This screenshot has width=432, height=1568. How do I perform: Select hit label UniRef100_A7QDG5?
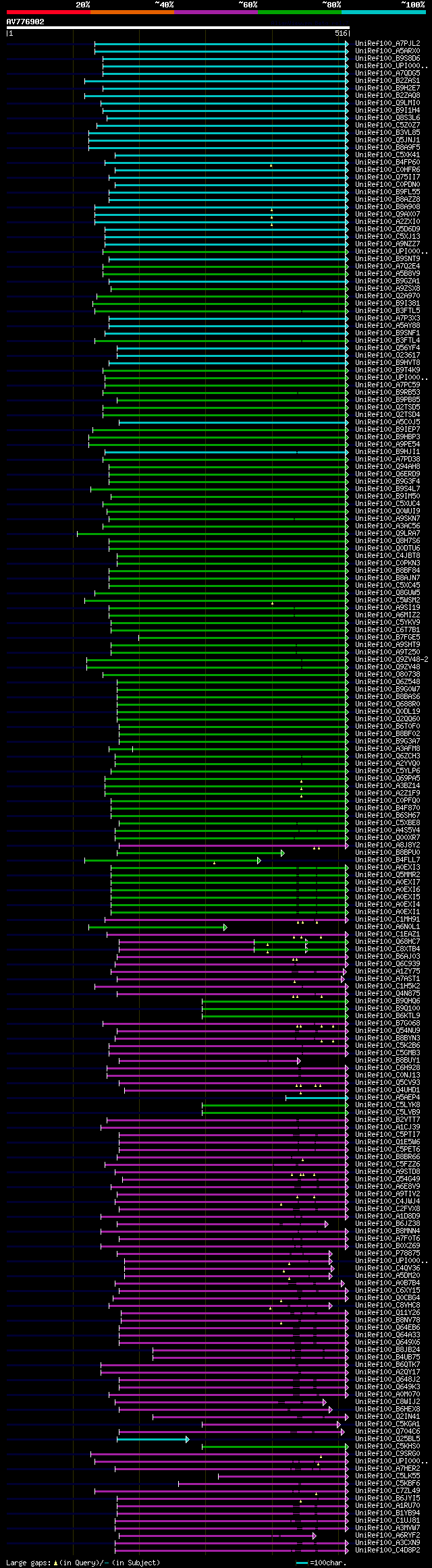(387, 74)
